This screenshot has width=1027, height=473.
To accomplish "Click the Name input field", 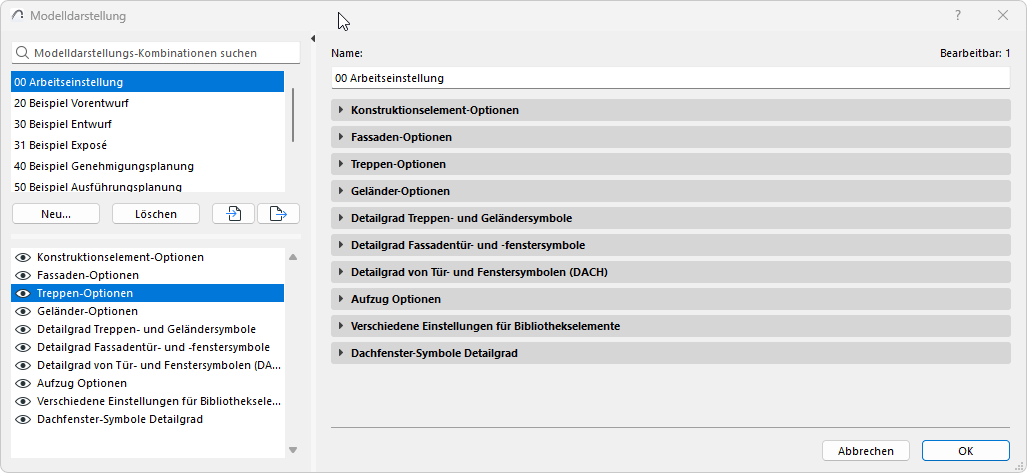I will pyautogui.click(x=670, y=77).
